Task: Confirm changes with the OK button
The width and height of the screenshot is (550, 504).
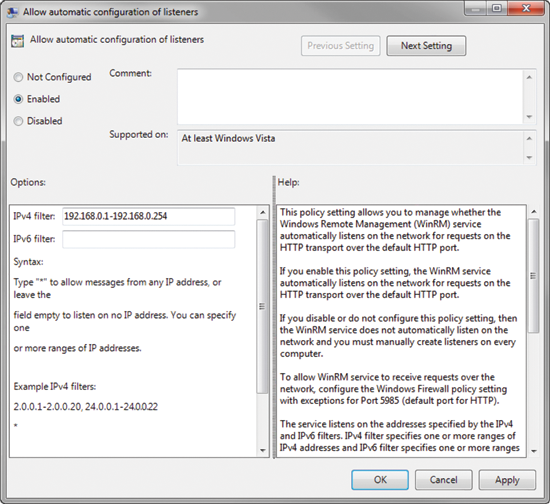Action: 380,480
